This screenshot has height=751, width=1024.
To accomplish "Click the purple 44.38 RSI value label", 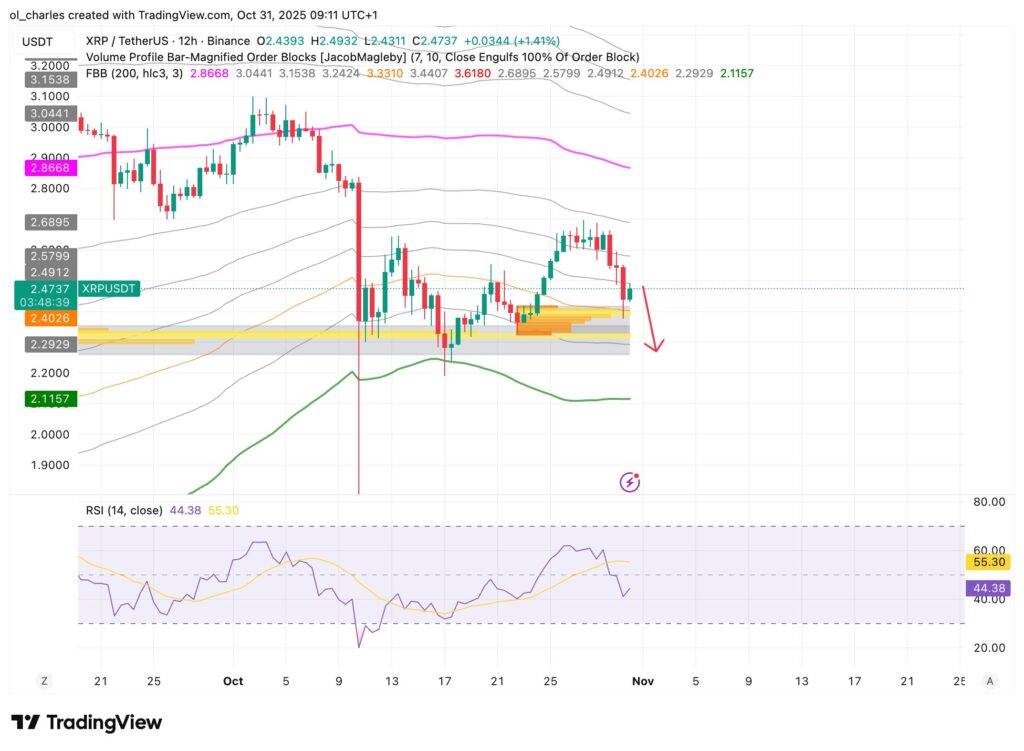I will (x=988, y=589).
